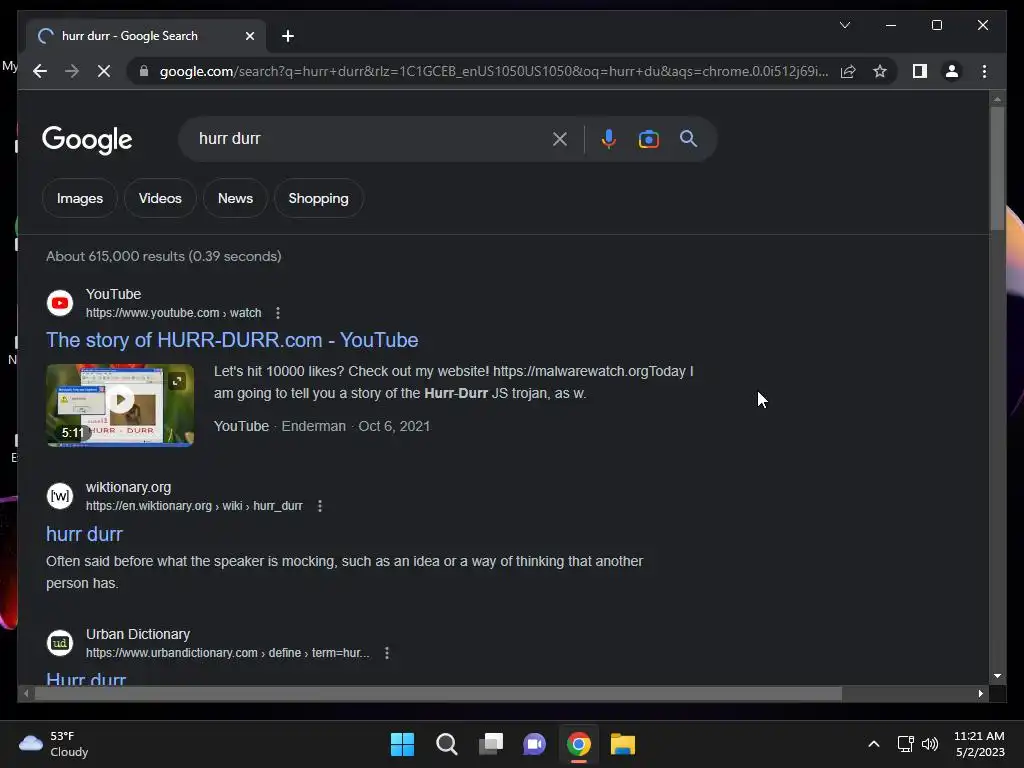Click the Google logo
This screenshot has height=768, width=1024.
[87, 140]
